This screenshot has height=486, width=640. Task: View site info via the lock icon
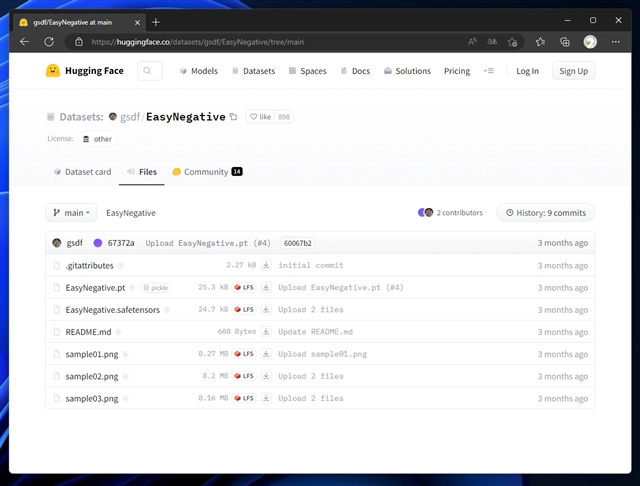(x=79, y=42)
